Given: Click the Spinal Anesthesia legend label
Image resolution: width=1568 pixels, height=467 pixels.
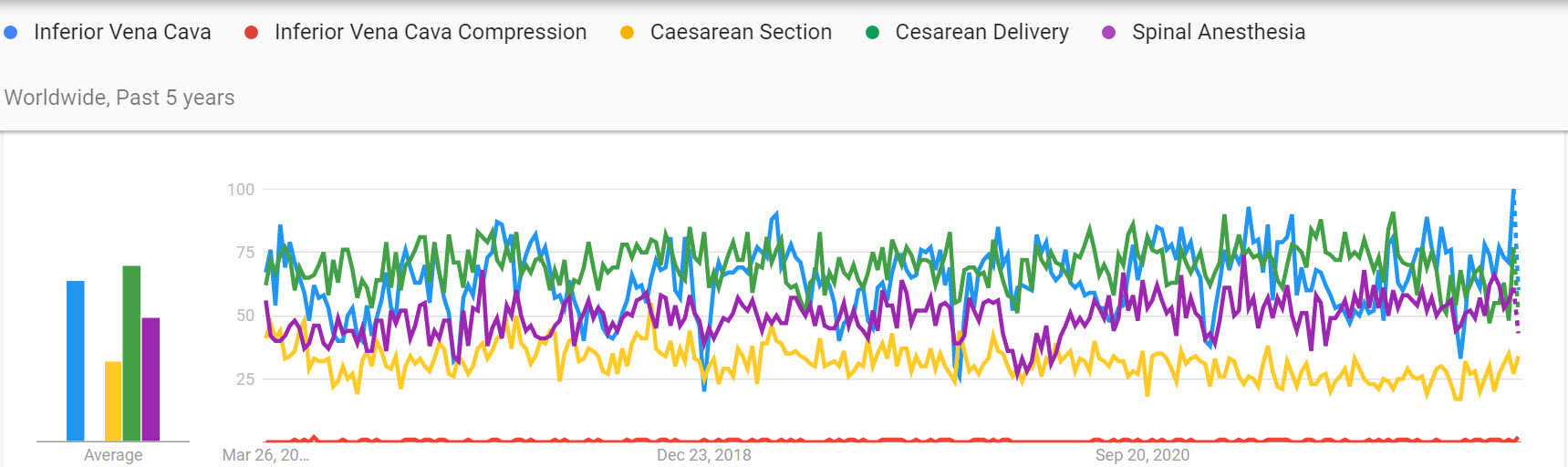Looking at the screenshot, I should [1219, 33].
